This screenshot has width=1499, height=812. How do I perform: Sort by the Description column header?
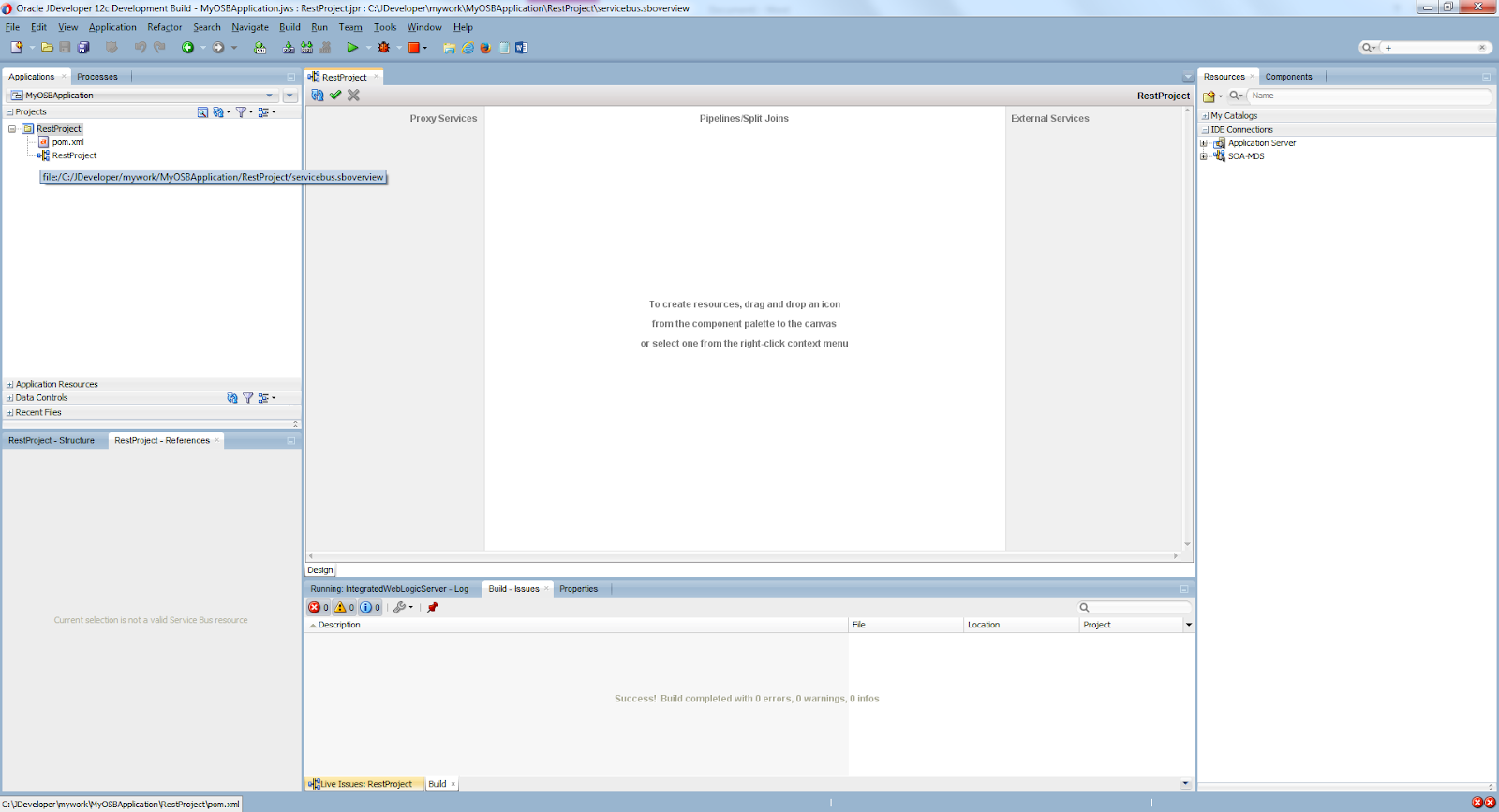coord(576,625)
